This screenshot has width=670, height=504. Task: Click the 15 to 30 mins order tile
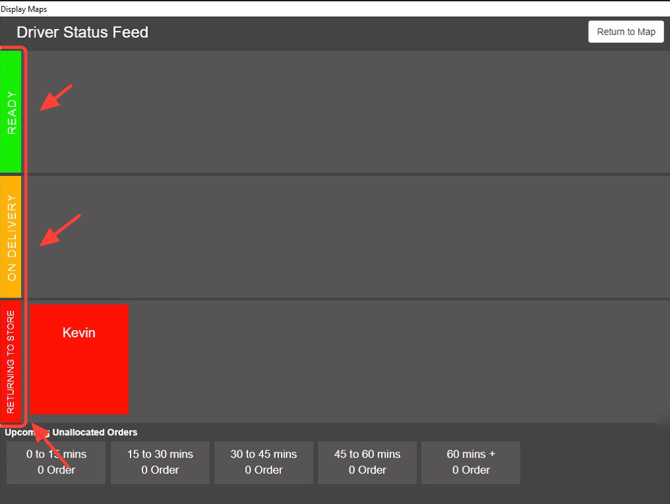click(160, 463)
